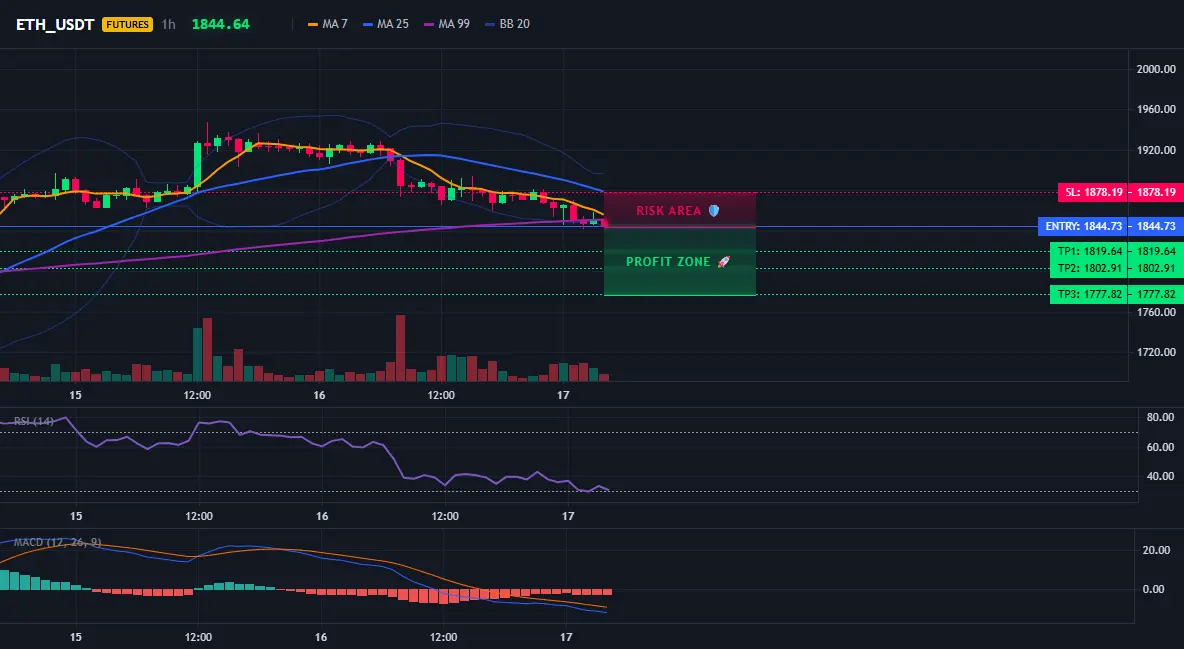This screenshot has width=1184, height=649.
Task: Click the ETH_USDT symbol name
Action: (x=55, y=24)
